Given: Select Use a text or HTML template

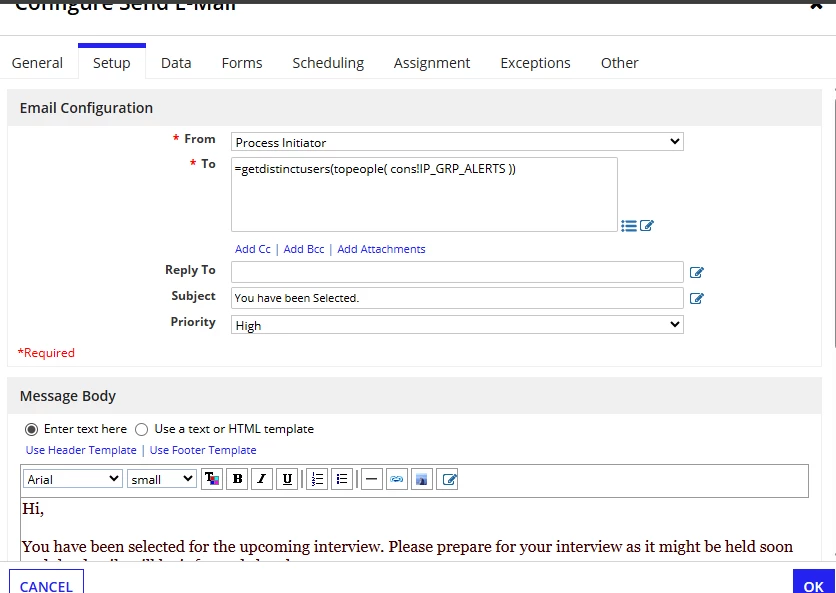Looking at the screenshot, I should tap(141, 429).
